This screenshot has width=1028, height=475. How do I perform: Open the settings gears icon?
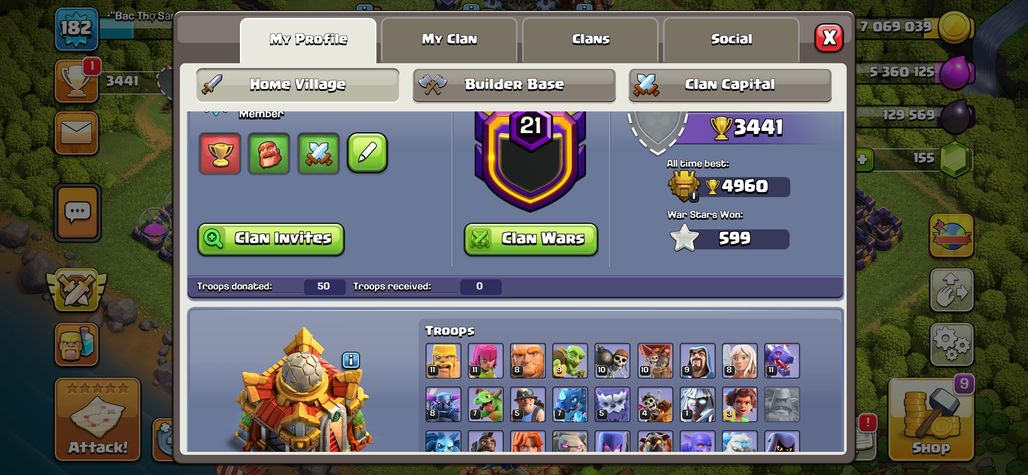(951, 344)
